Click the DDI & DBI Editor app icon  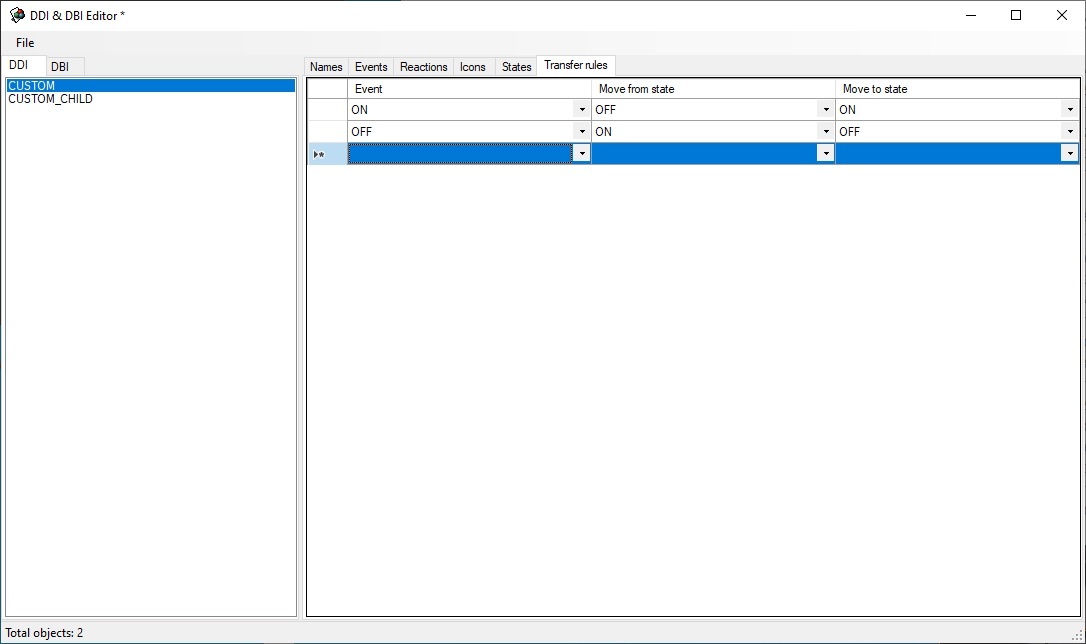point(17,15)
